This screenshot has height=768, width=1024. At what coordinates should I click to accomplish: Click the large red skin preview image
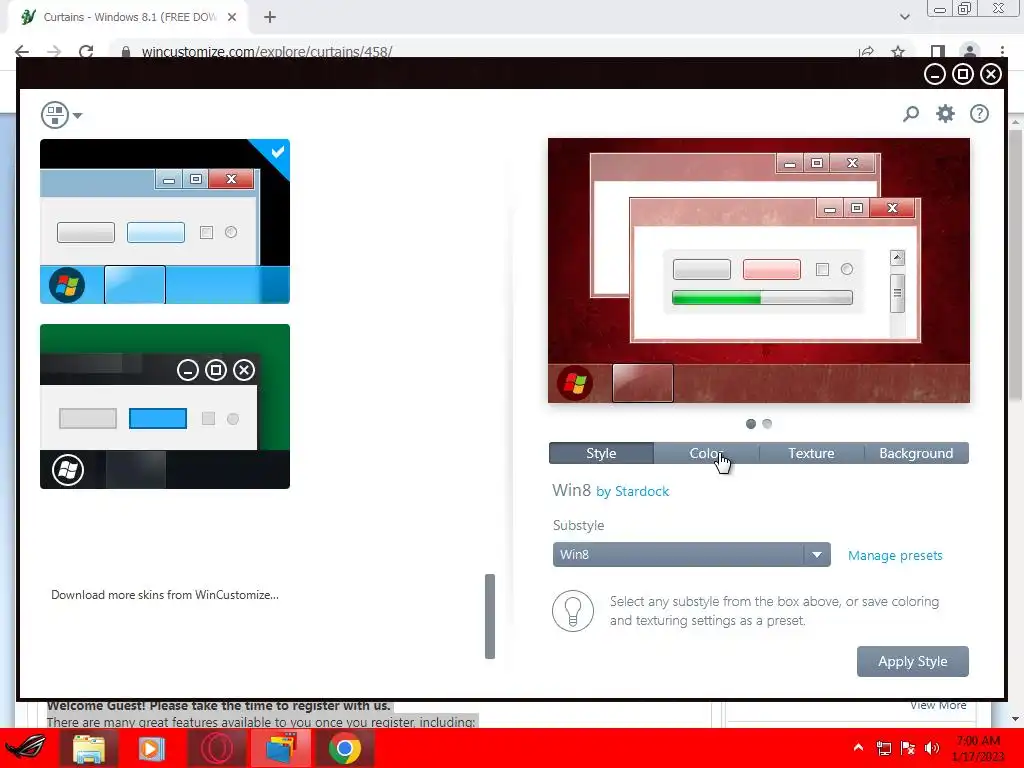[759, 270]
